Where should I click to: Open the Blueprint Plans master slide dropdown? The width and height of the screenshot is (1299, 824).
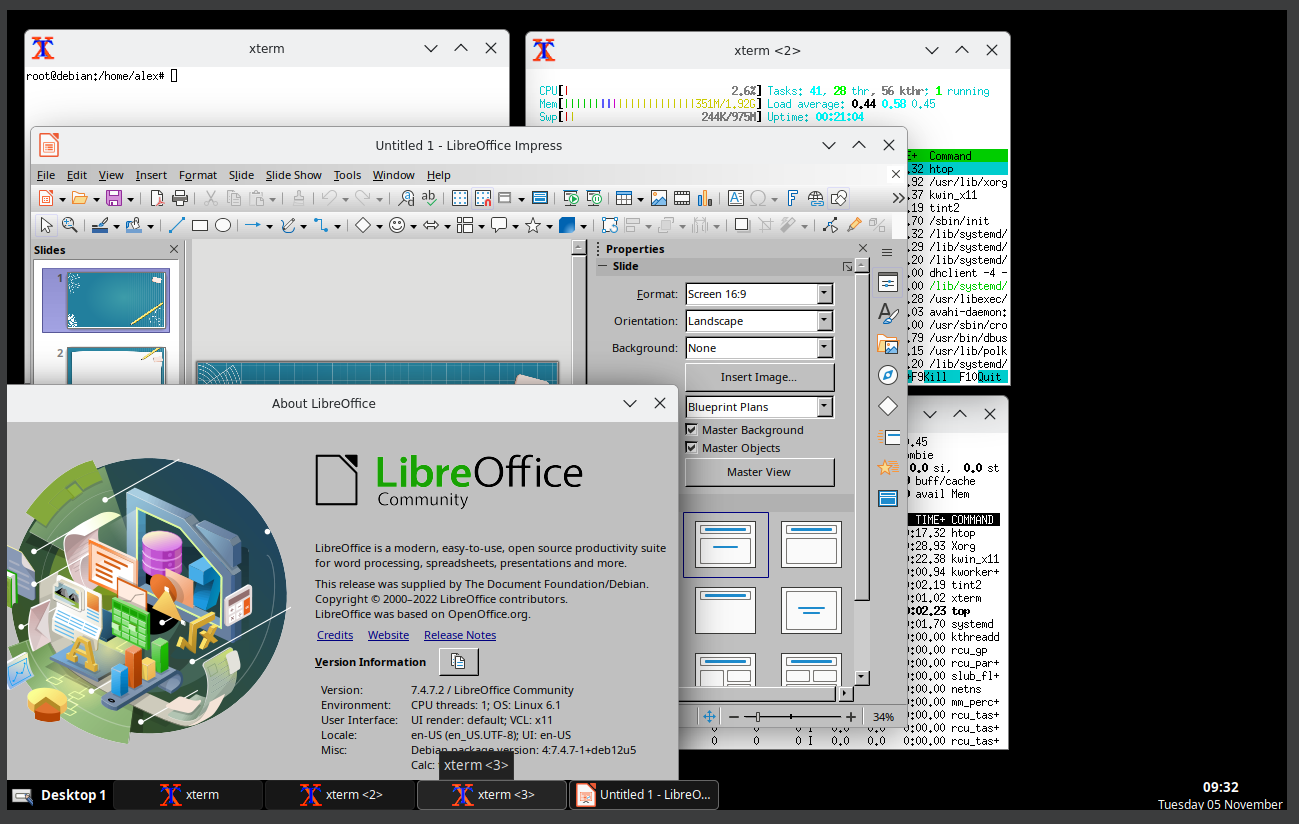[x=825, y=407]
